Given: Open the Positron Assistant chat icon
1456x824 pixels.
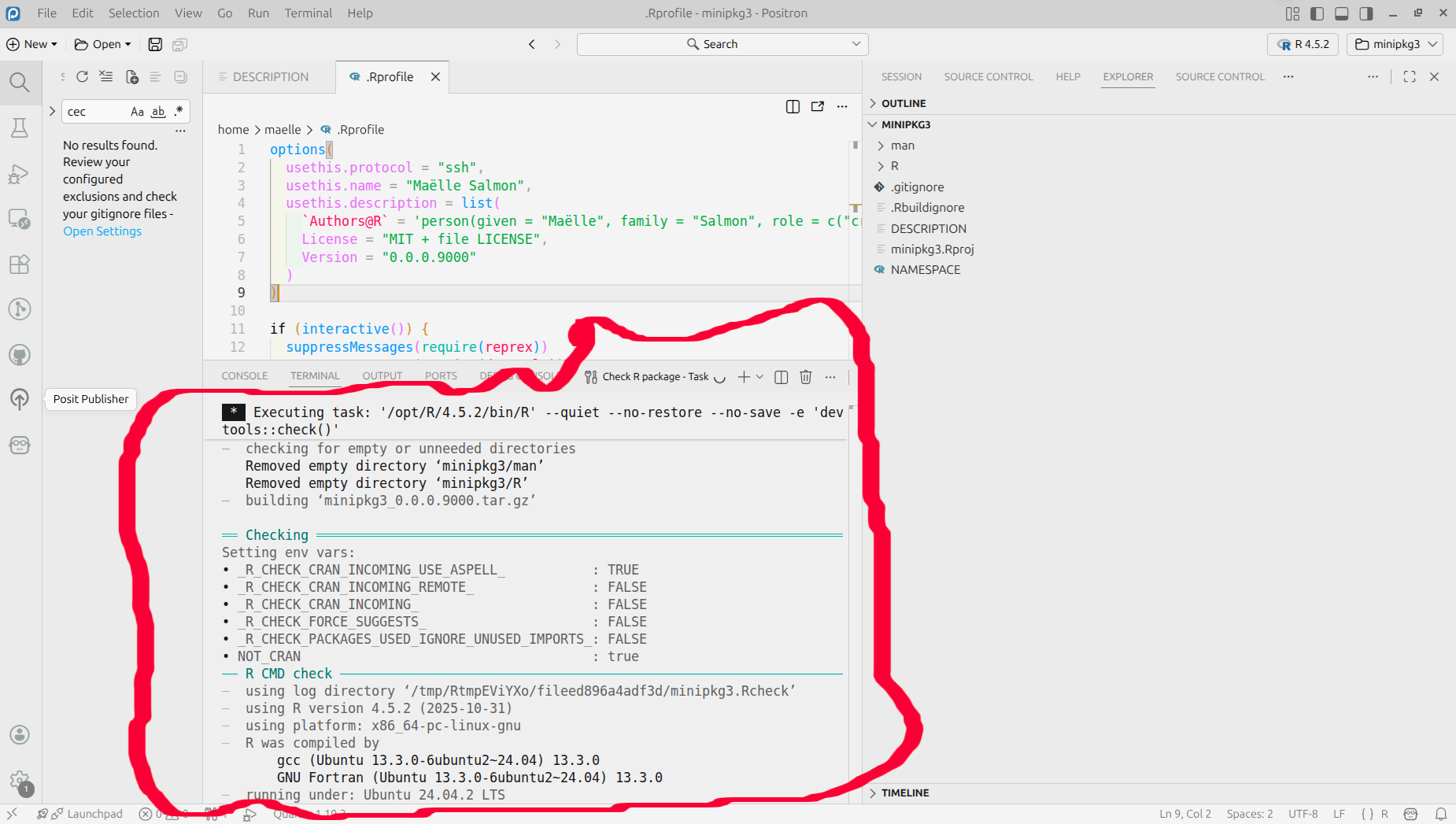Looking at the screenshot, I should point(20,445).
